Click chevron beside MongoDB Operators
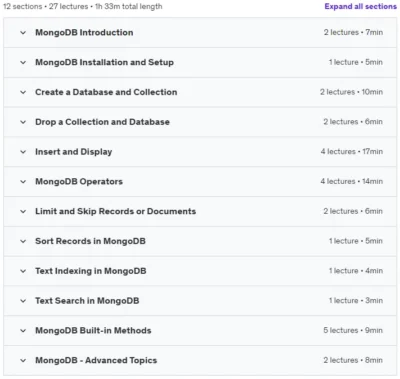Screen dimensions: 400x379 (x=23, y=182)
